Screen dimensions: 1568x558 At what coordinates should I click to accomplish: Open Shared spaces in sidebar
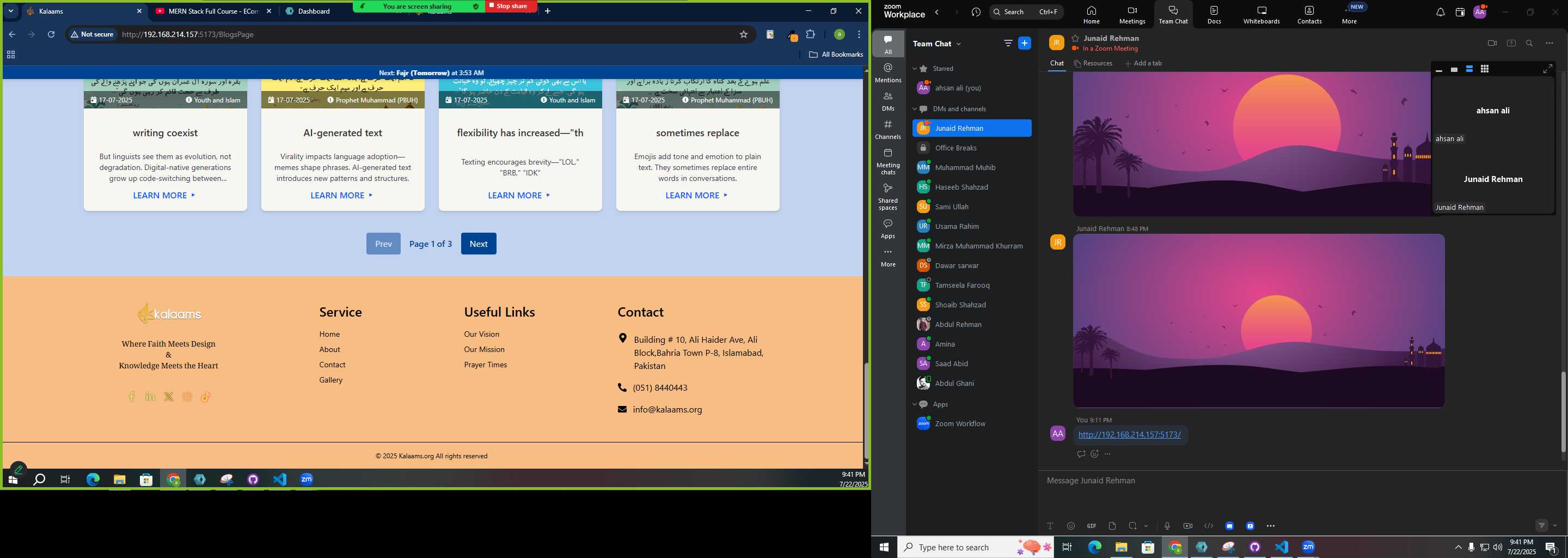click(888, 196)
